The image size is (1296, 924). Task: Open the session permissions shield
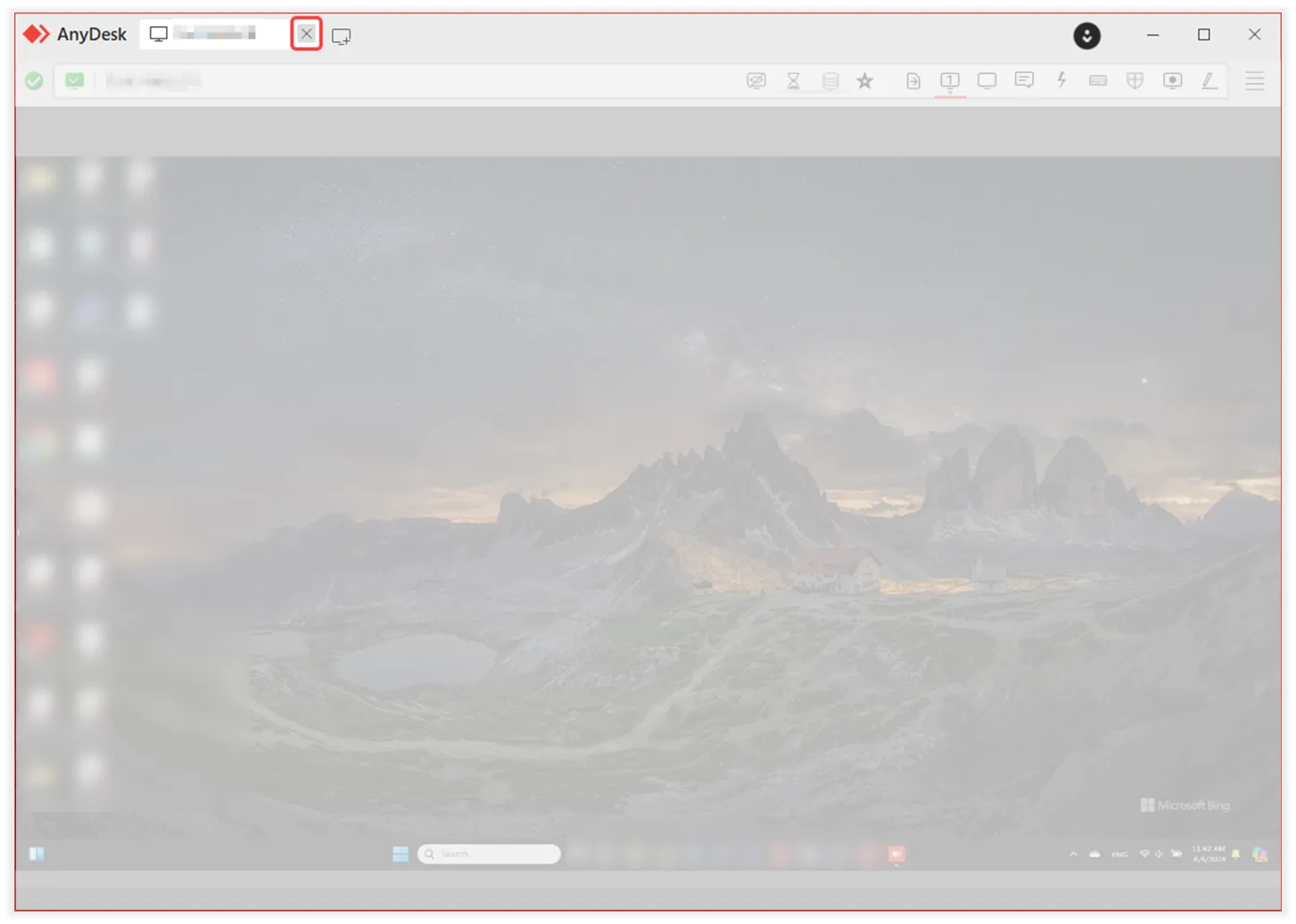click(x=1135, y=80)
